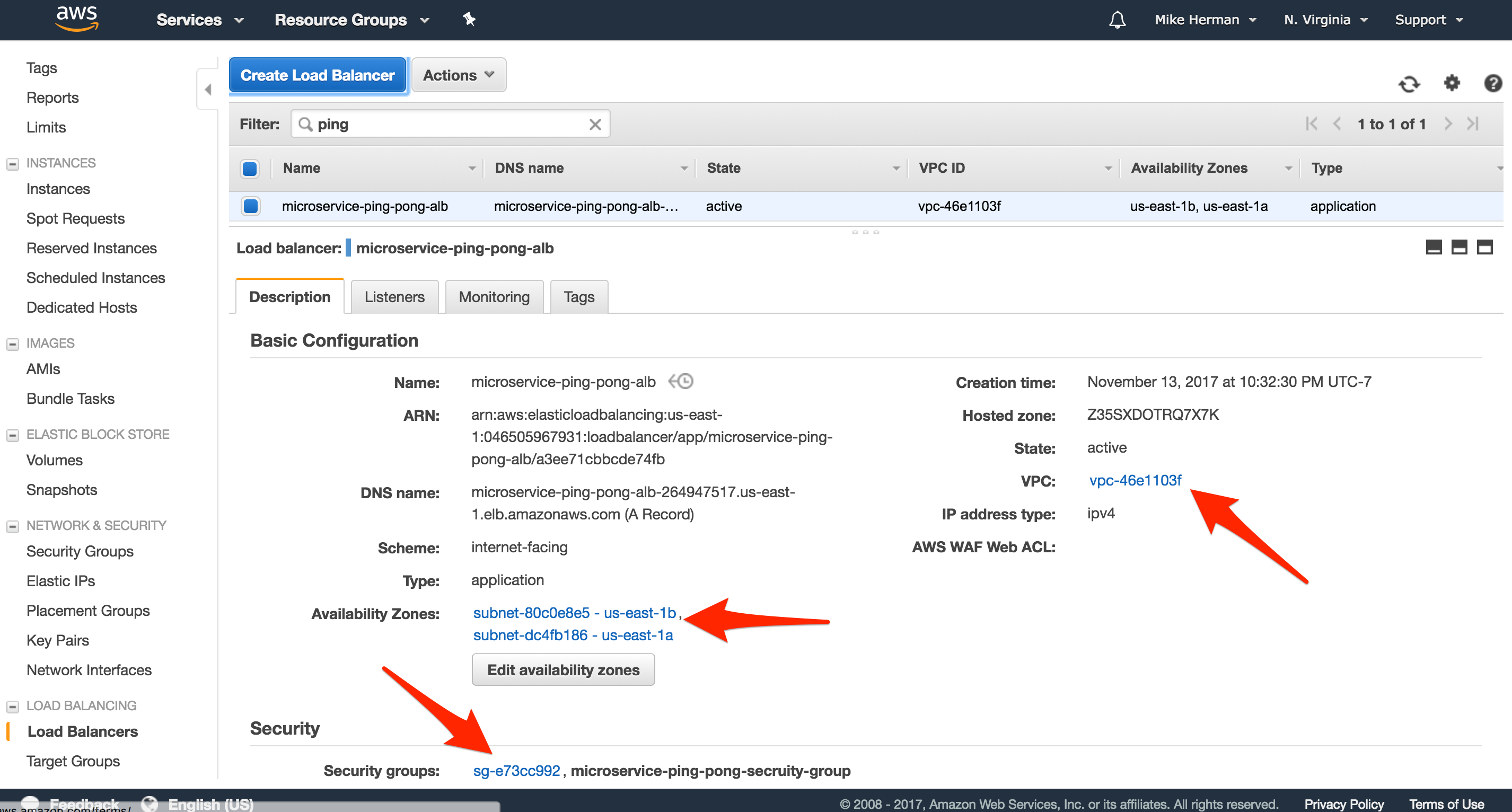This screenshot has width=1512, height=812.
Task: Switch to split-pane view with the layout icon
Action: [x=1460, y=247]
